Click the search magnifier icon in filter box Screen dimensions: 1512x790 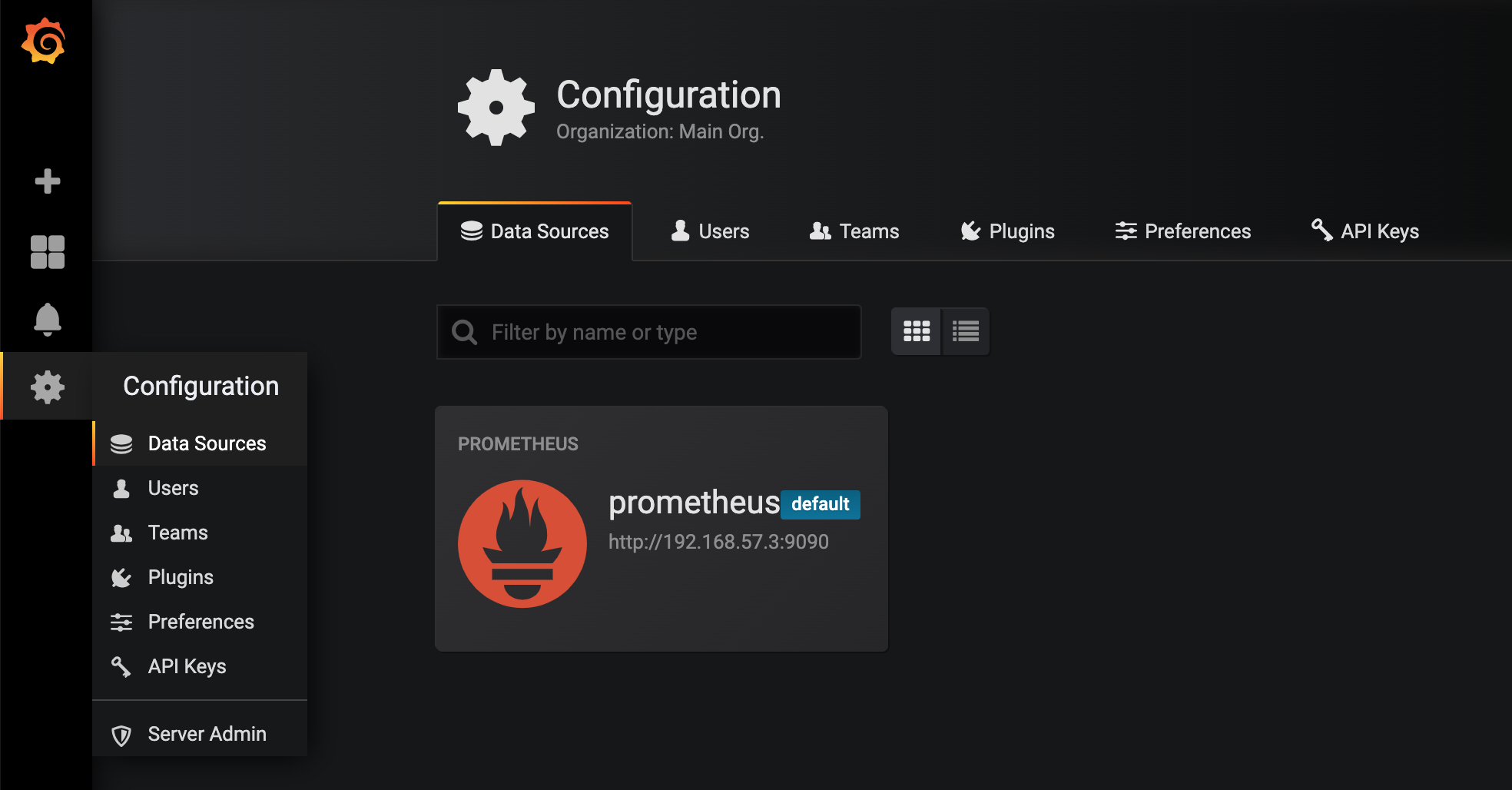click(465, 332)
